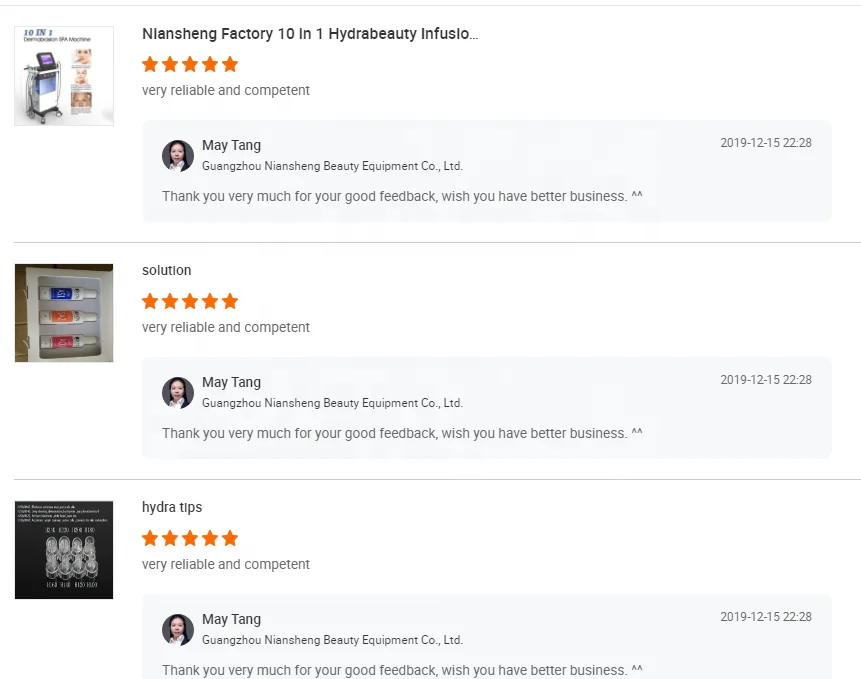
Task: Open the hydra tips product thumbnail
Action: pyautogui.click(x=64, y=550)
